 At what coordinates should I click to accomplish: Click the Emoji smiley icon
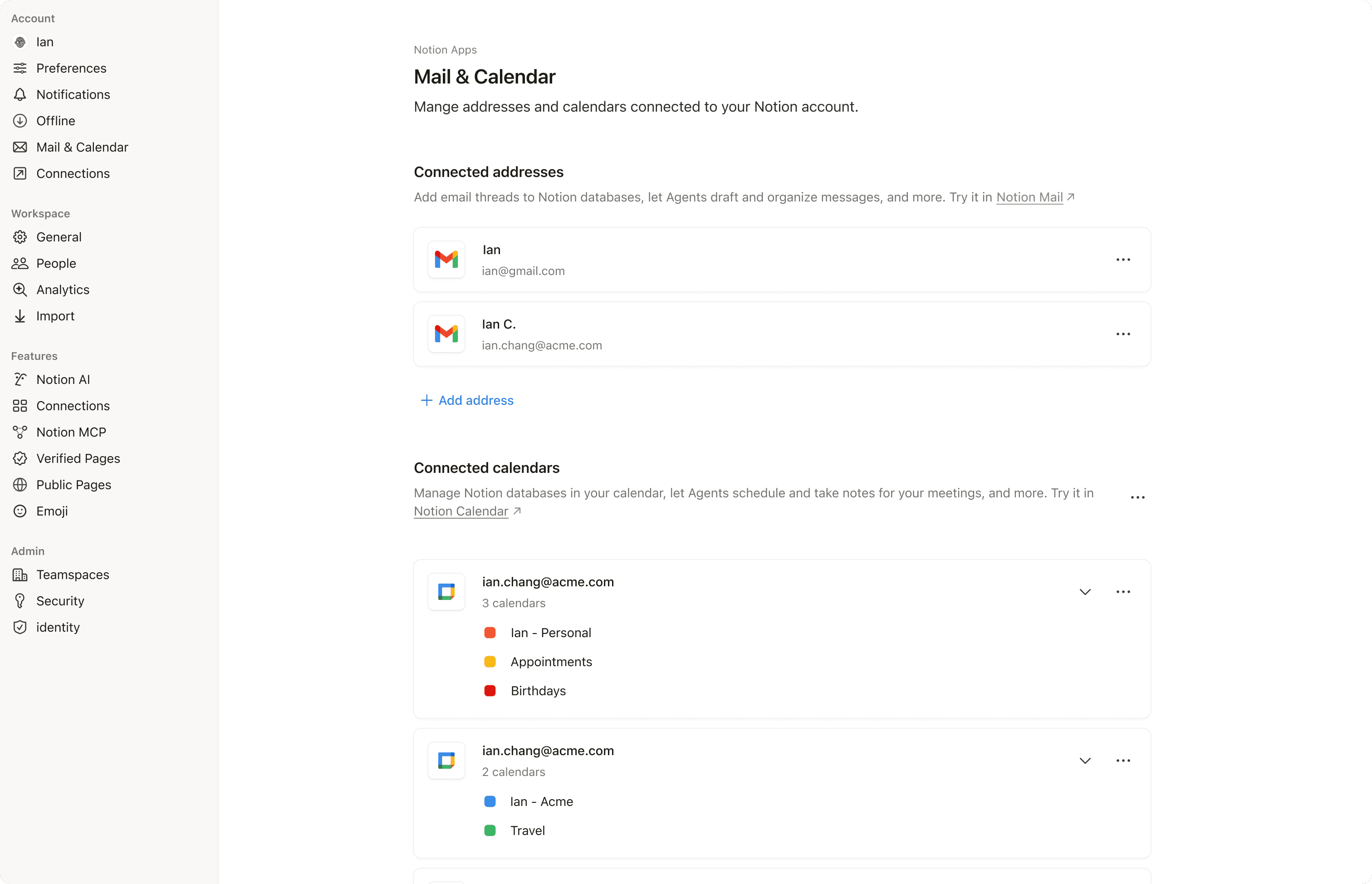(x=20, y=511)
